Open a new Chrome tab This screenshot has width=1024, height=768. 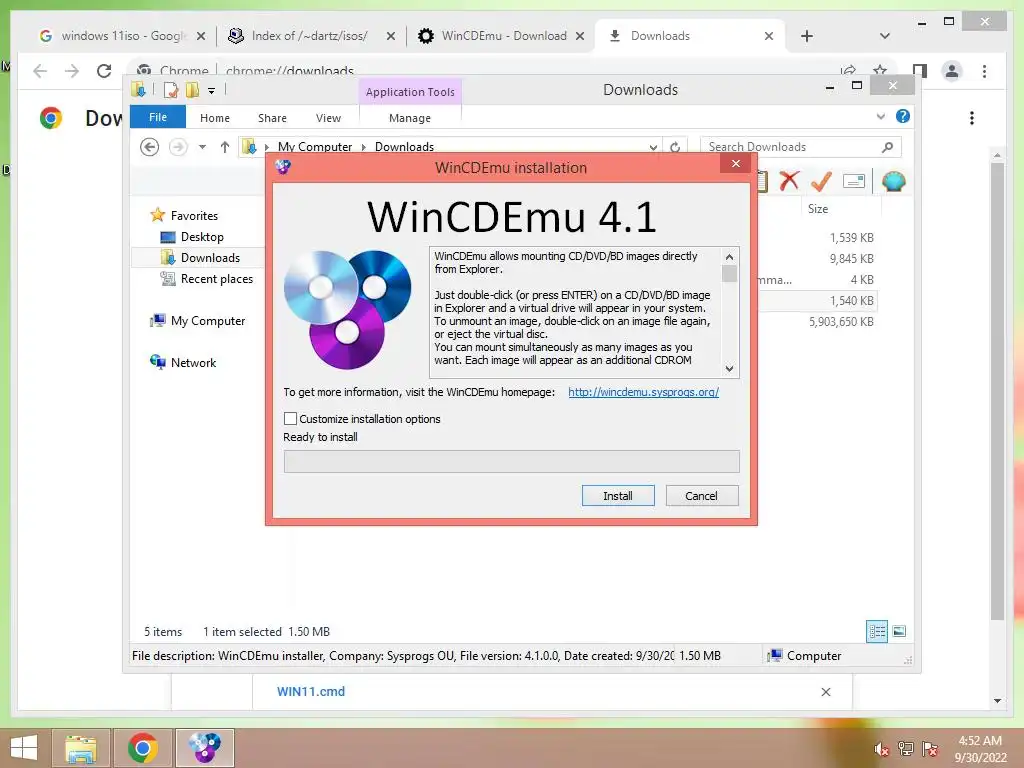click(807, 36)
